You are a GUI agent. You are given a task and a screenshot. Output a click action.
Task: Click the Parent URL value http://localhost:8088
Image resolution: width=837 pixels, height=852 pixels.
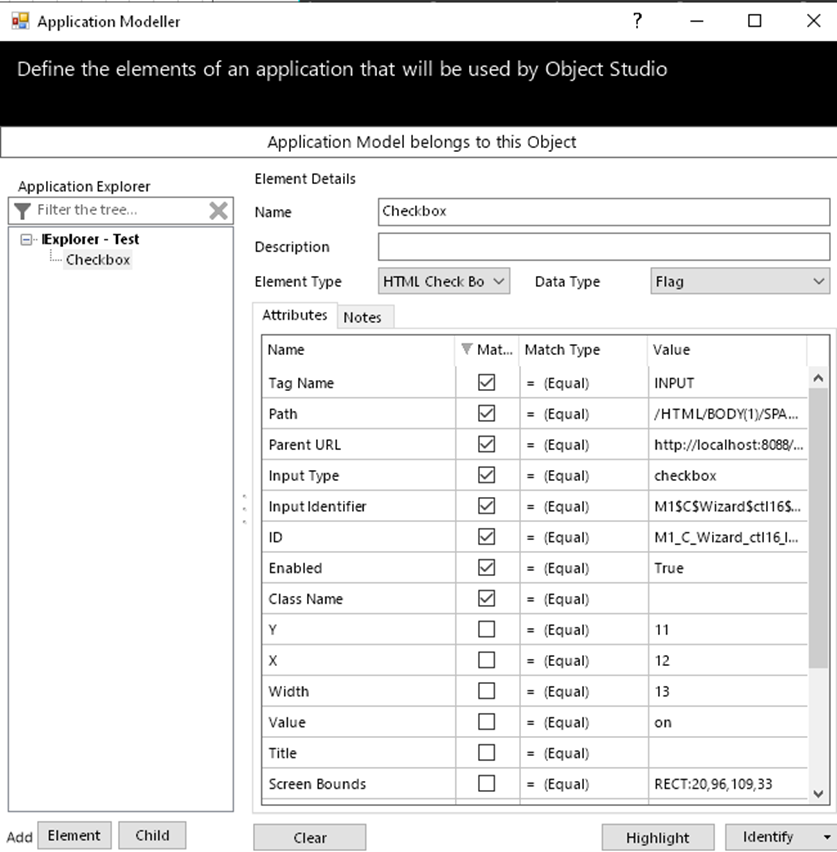coord(728,445)
